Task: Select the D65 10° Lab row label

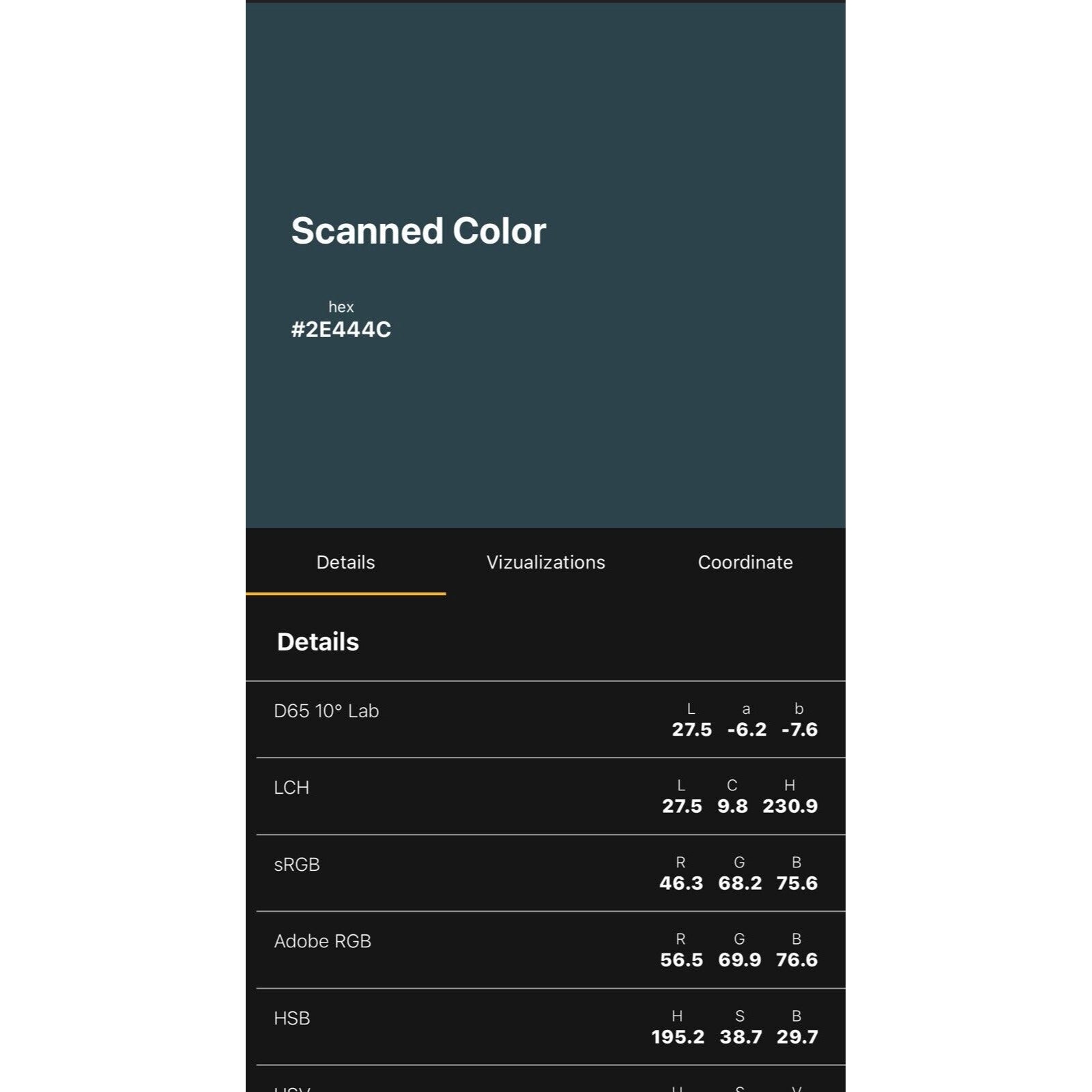Action: click(326, 711)
